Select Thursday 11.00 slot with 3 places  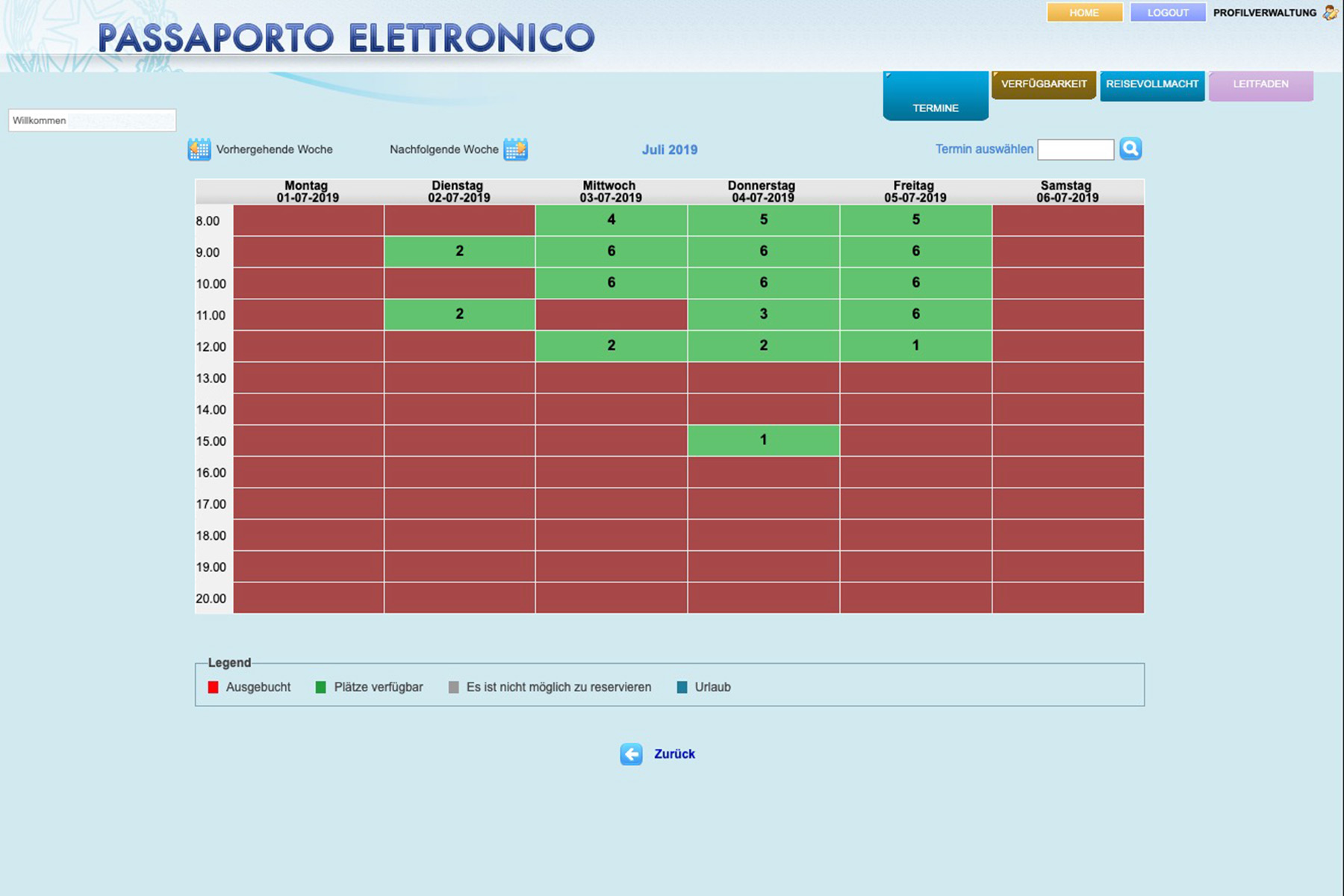point(763,314)
